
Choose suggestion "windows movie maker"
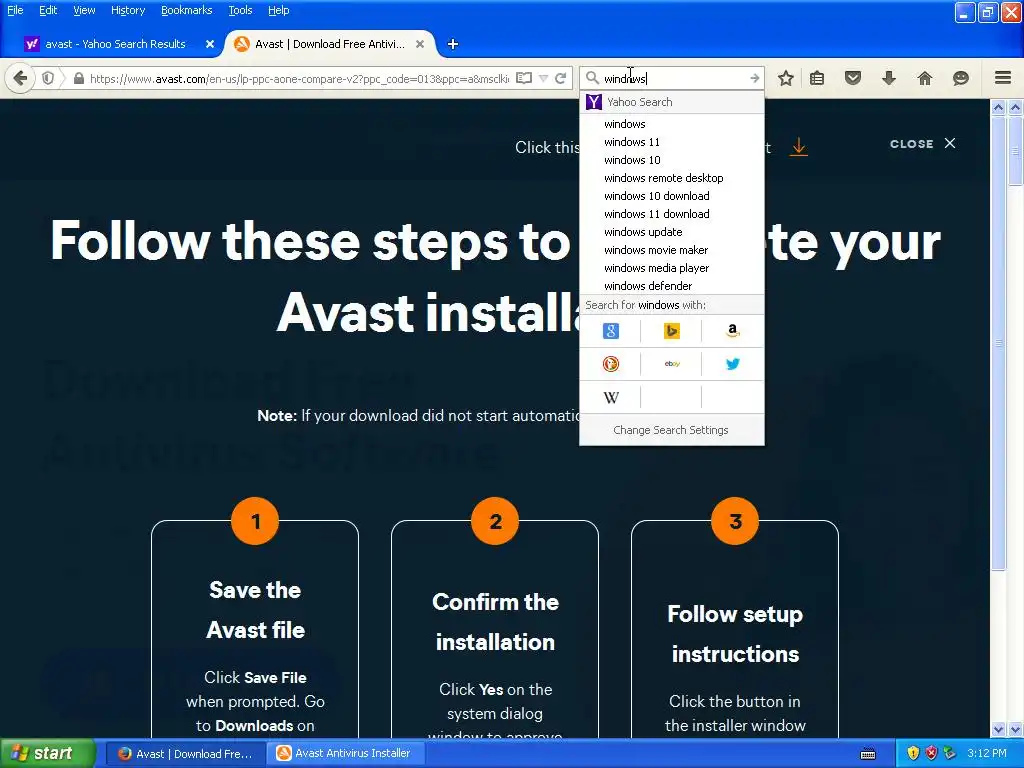[671, 250]
